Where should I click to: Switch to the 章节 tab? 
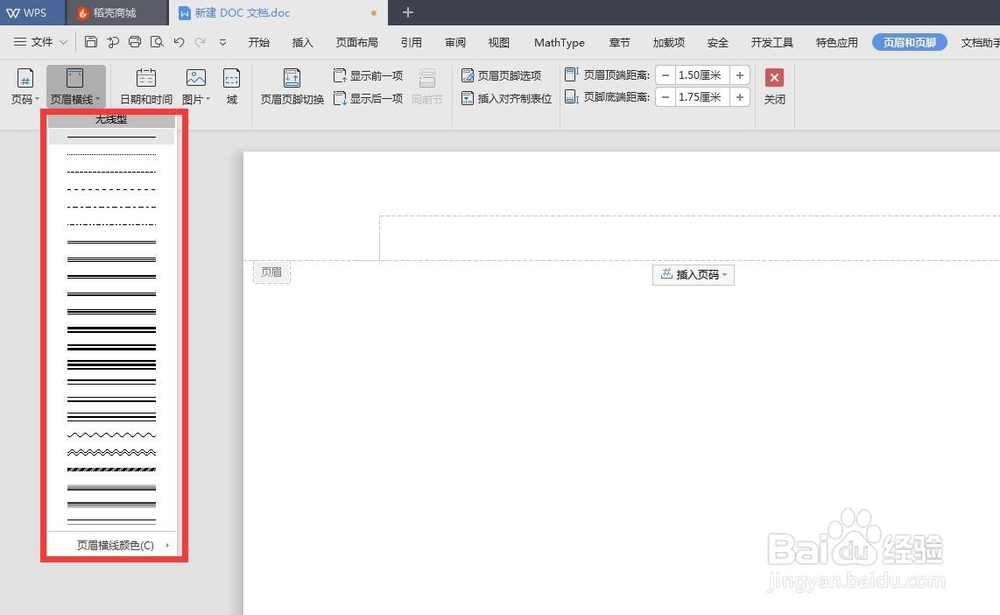tap(619, 43)
